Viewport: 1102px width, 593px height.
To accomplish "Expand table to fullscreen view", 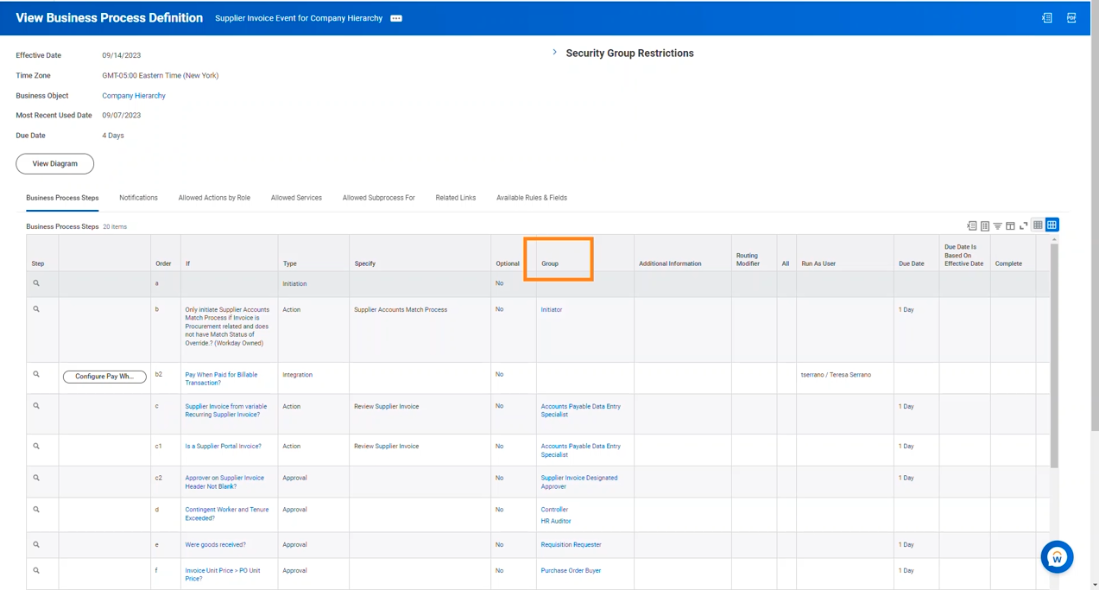I will [1023, 226].
